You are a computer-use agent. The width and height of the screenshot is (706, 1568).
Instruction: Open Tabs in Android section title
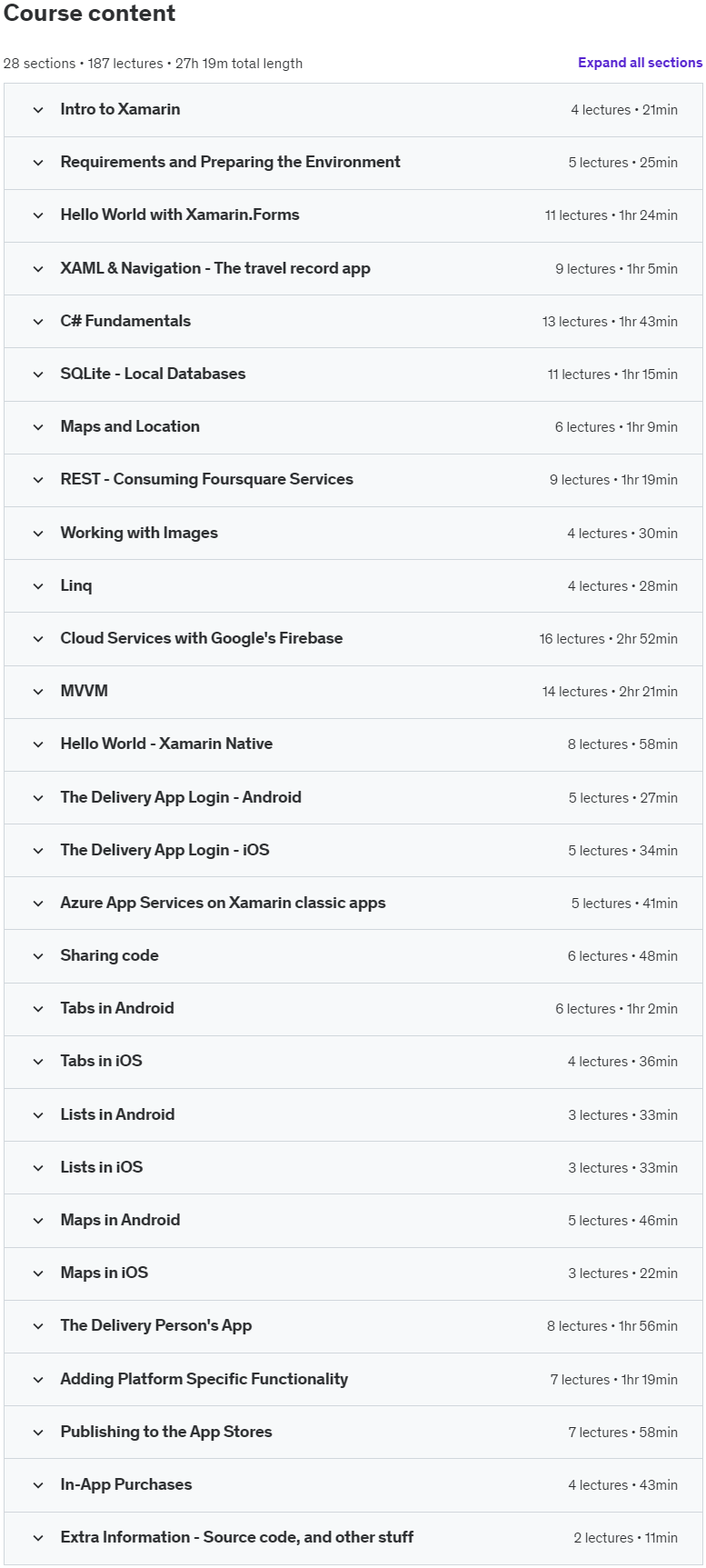(117, 1008)
